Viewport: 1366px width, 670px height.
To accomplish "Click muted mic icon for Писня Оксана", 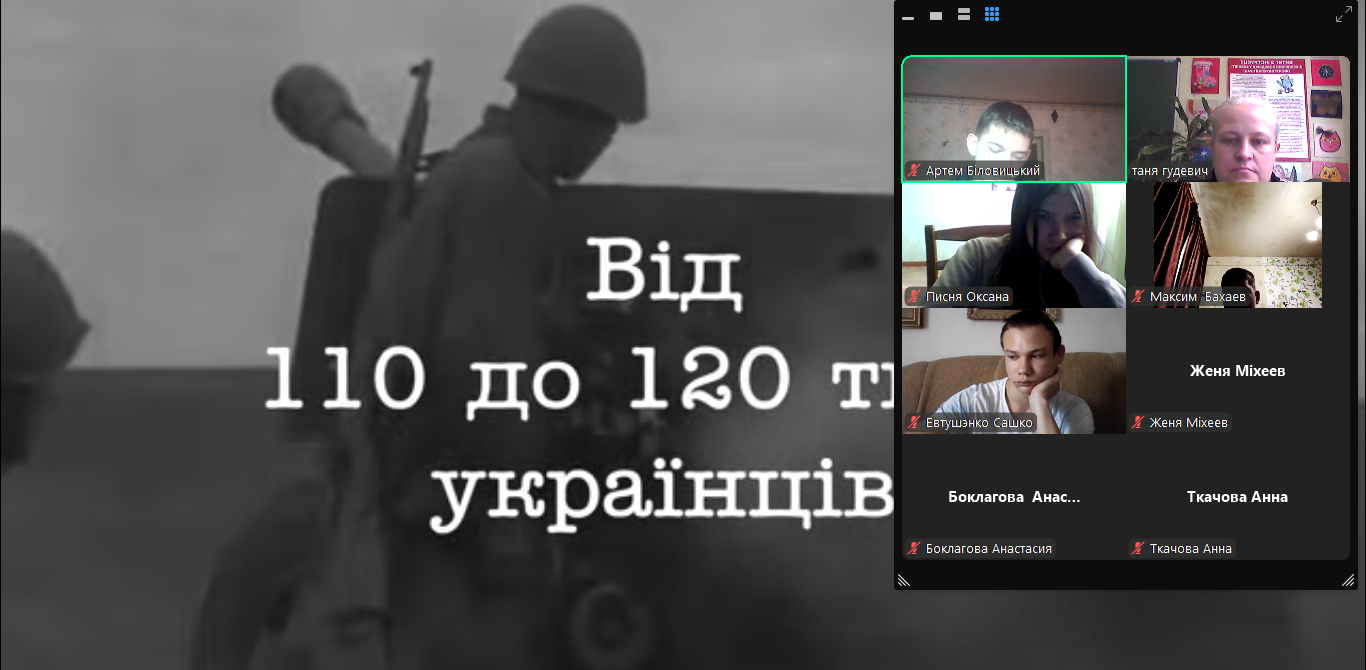I will [914, 296].
